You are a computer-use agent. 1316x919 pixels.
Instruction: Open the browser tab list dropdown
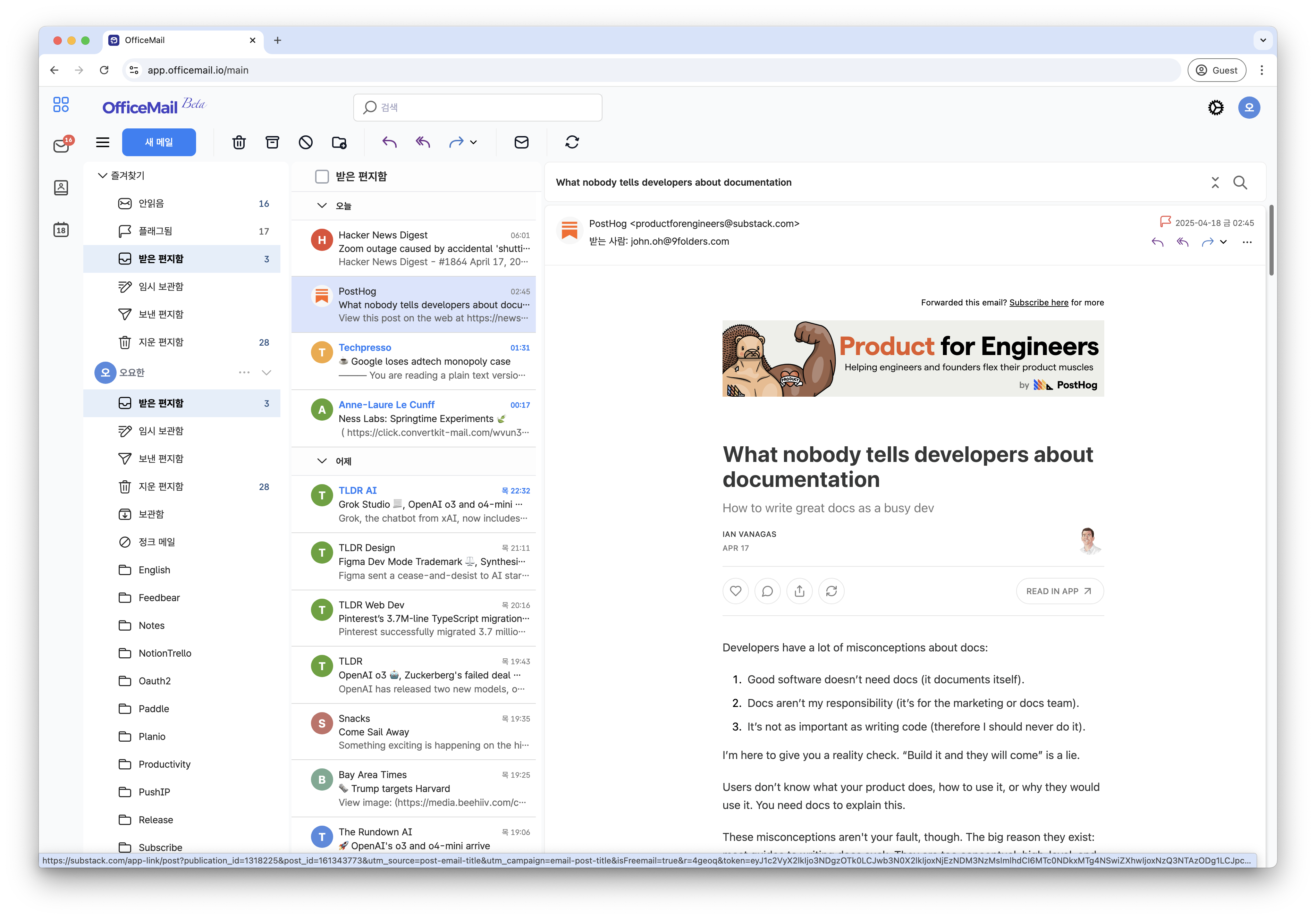coord(1263,40)
